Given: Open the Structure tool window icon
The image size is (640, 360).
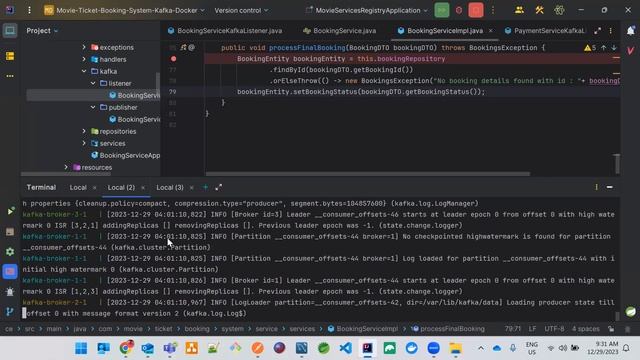Looking at the screenshot, I should pos(10,56).
